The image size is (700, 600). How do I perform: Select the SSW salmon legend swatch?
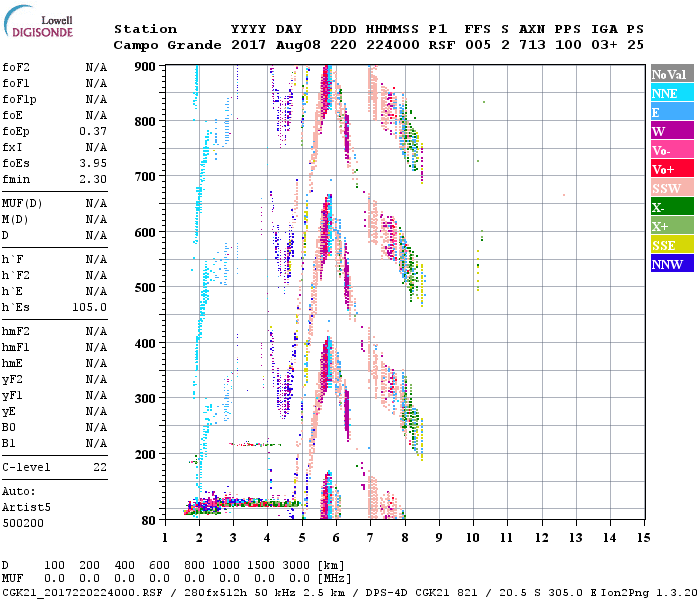(672, 188)
